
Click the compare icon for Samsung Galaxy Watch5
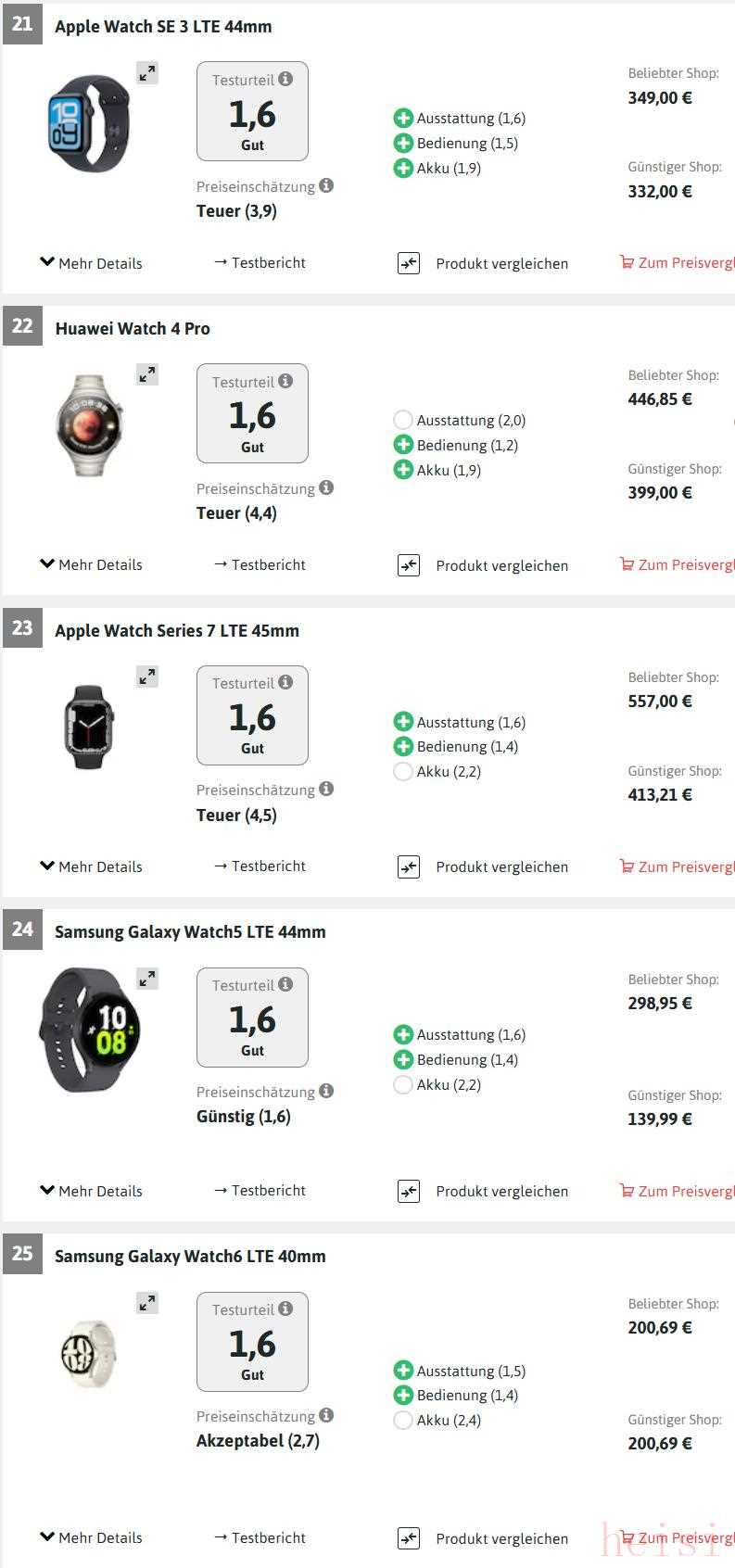point(409,1191)
